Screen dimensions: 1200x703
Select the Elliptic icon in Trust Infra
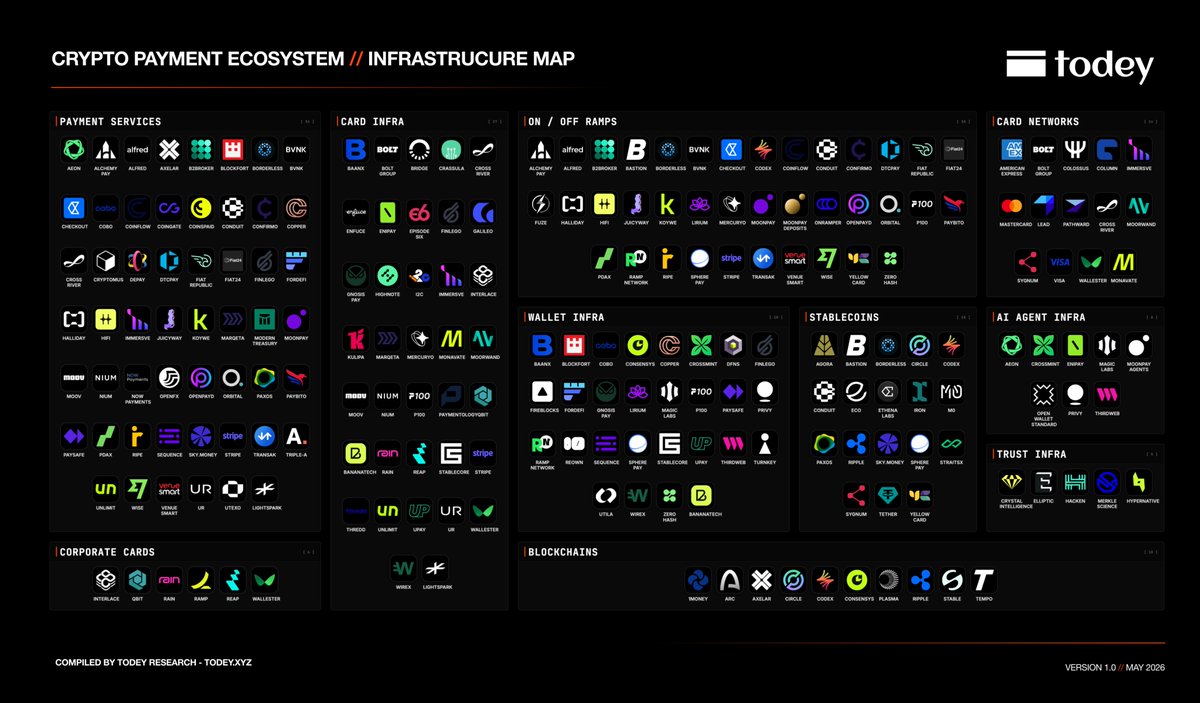[1043, 482]
